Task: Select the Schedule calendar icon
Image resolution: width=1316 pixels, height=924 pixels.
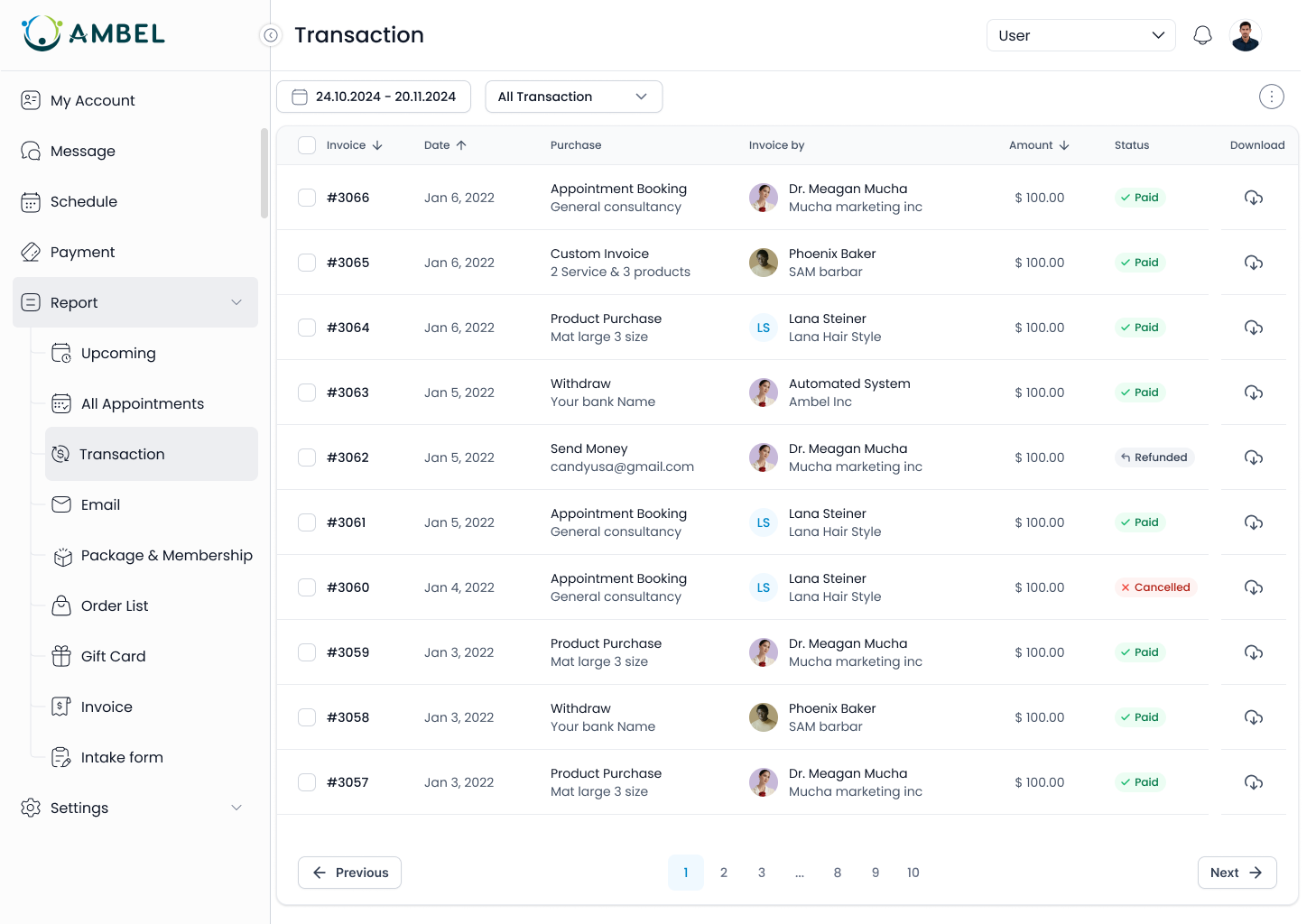Action: click(x=30, y=201)
